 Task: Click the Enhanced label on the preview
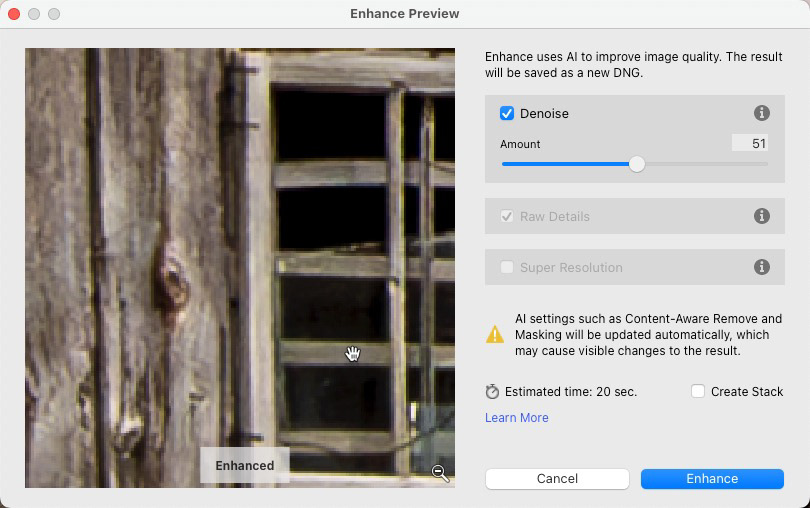245,466
